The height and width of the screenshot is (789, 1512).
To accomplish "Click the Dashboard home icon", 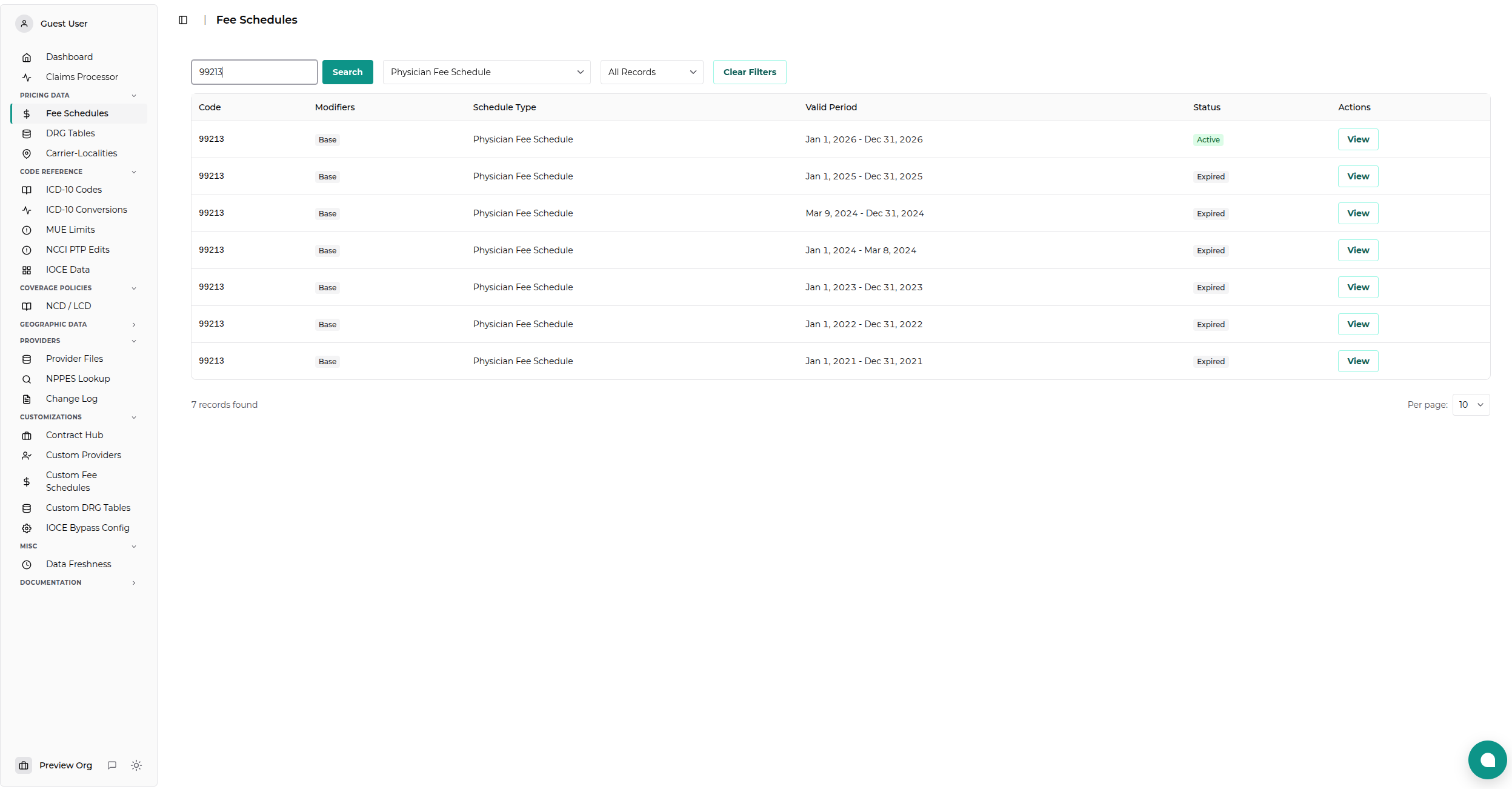I will (27, 58).
